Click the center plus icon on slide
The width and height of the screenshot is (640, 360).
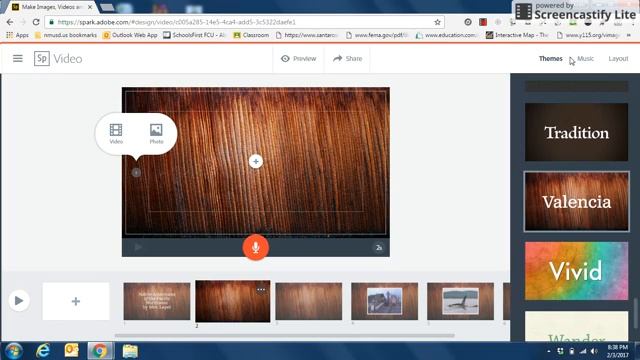point(256,161)
